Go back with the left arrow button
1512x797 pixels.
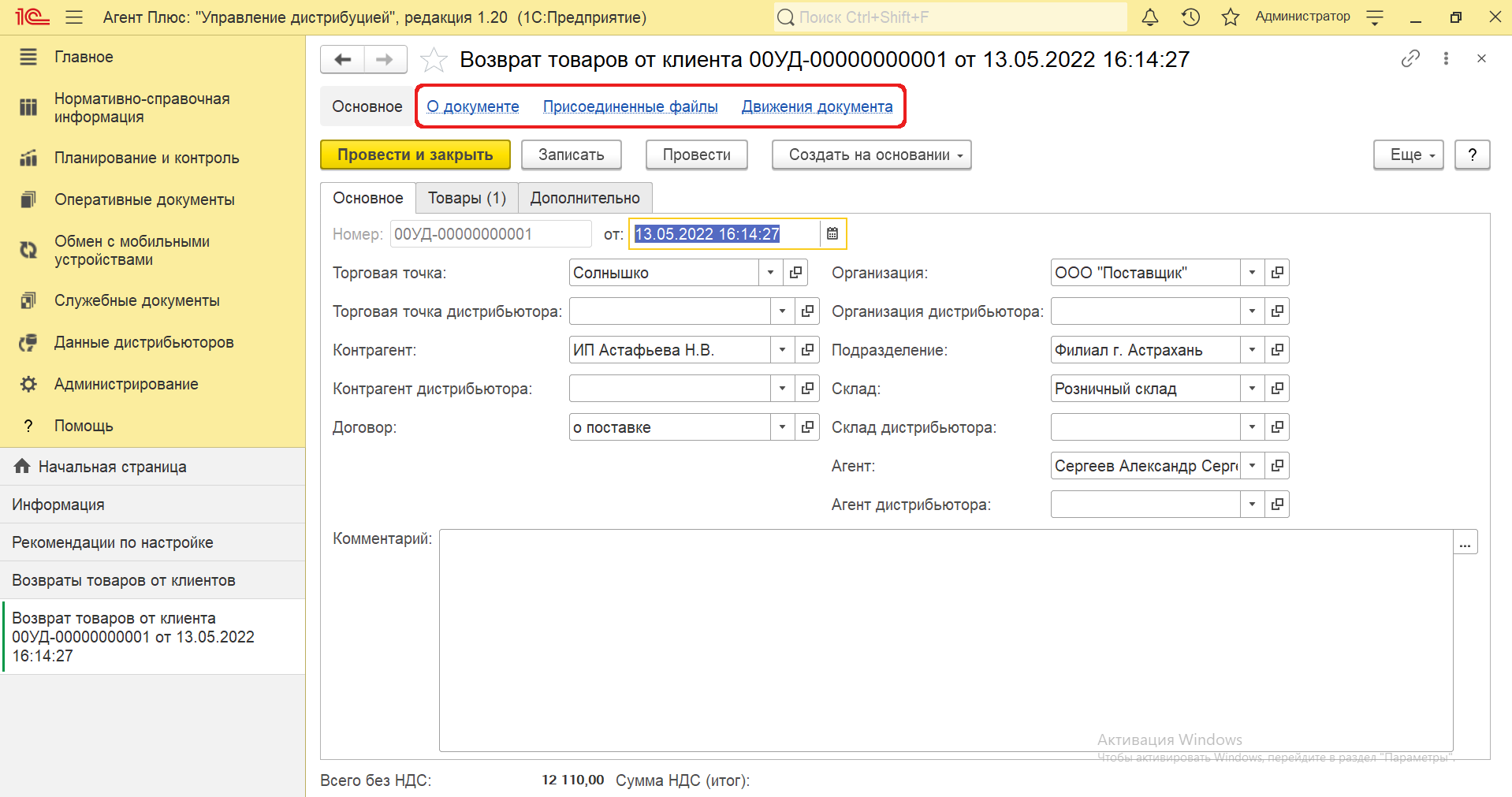pos(343,59)
